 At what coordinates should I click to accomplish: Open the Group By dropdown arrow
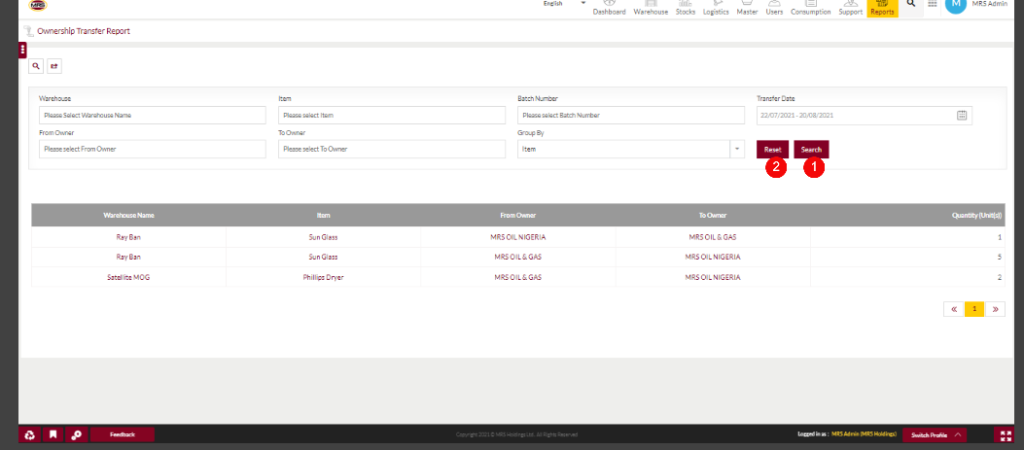click(x=737, y=149)
